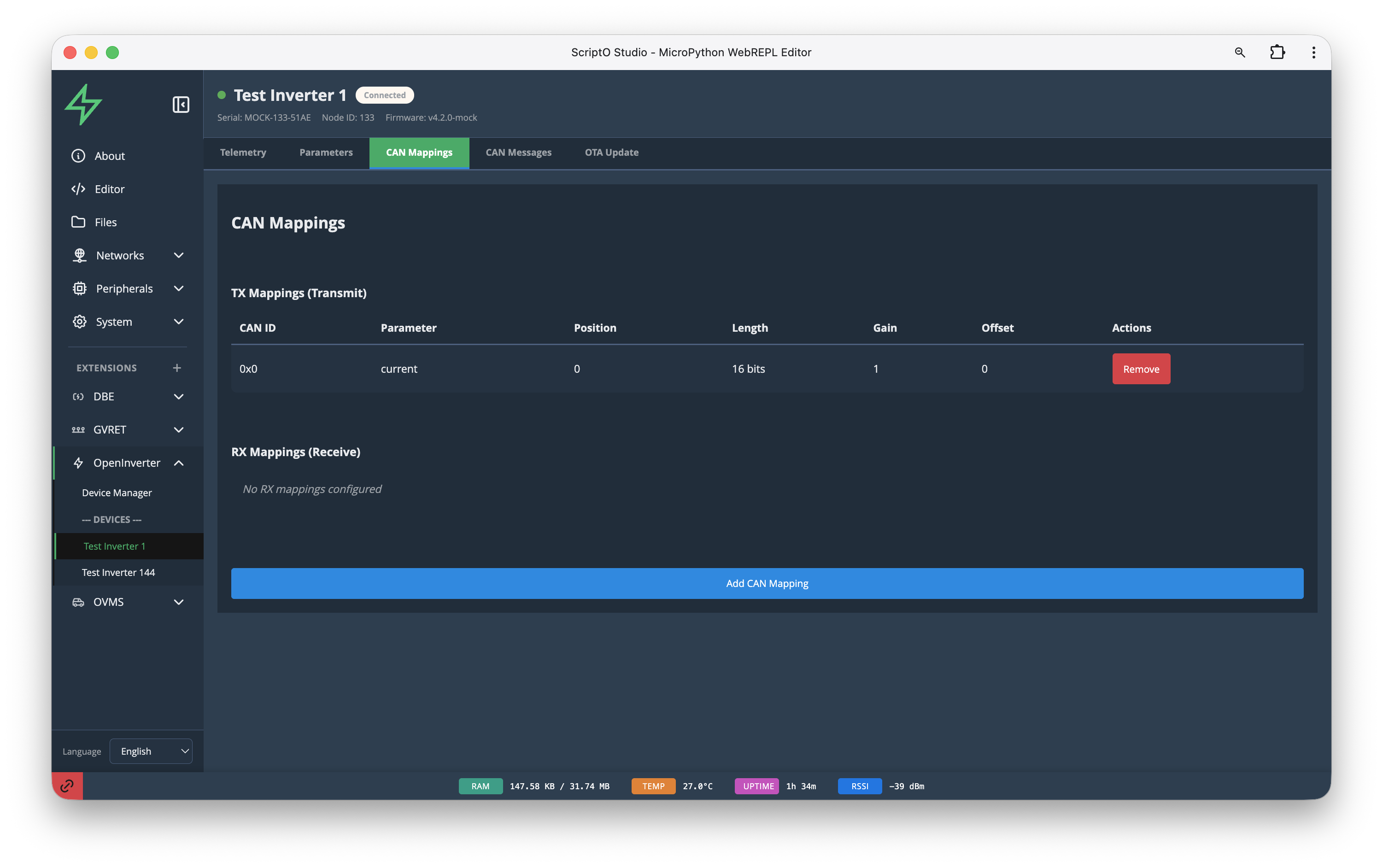Add extension with plus icon
Viewport: 1383px width, 868px height.
[177, 367]
